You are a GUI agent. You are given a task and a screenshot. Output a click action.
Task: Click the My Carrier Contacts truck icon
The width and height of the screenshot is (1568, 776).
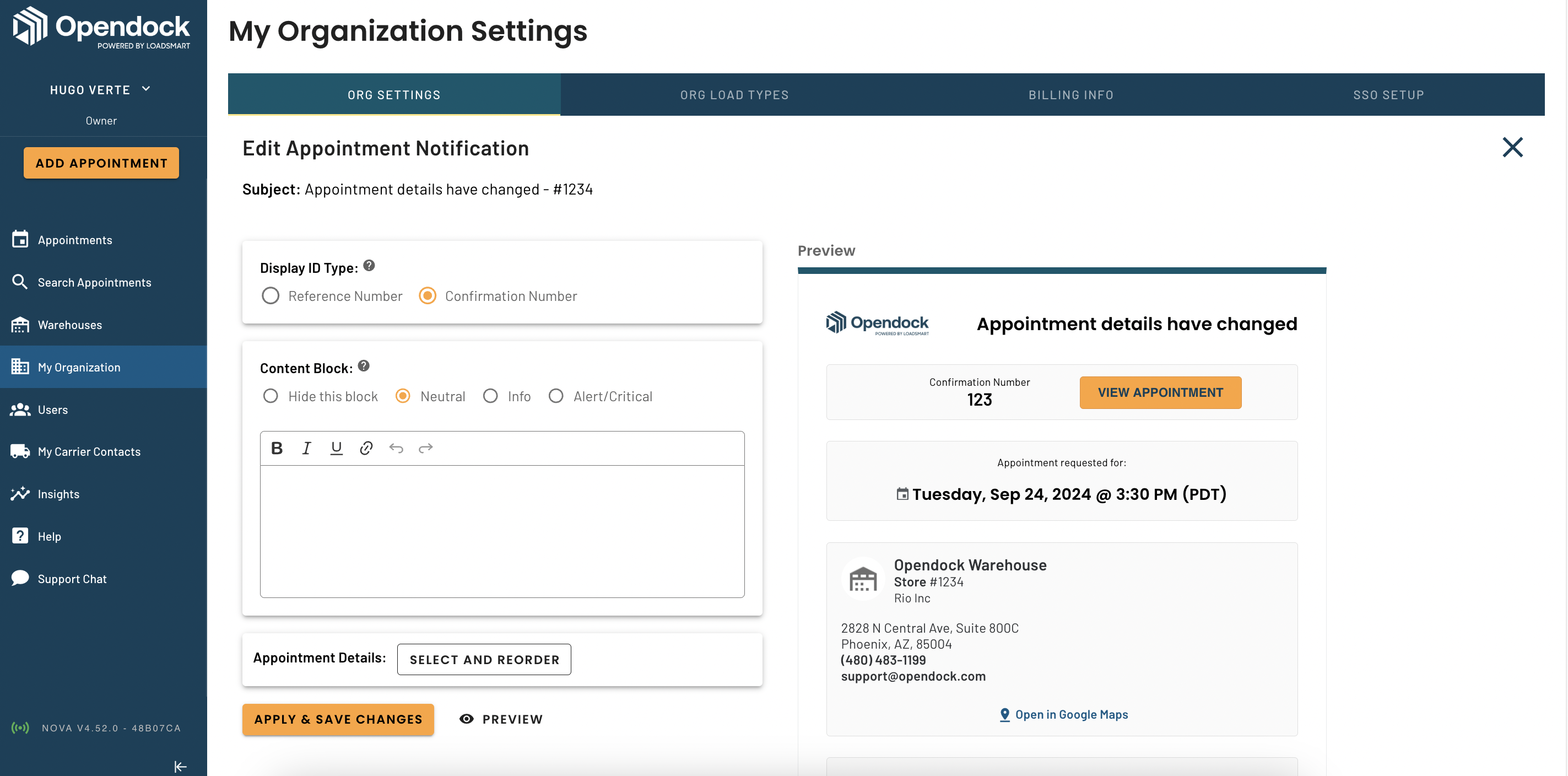click(x=20, y=451)
